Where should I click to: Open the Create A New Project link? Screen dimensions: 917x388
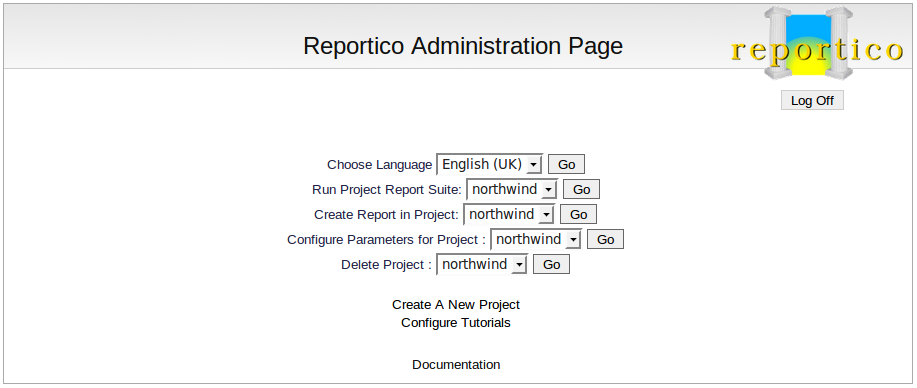pos(456,305)
